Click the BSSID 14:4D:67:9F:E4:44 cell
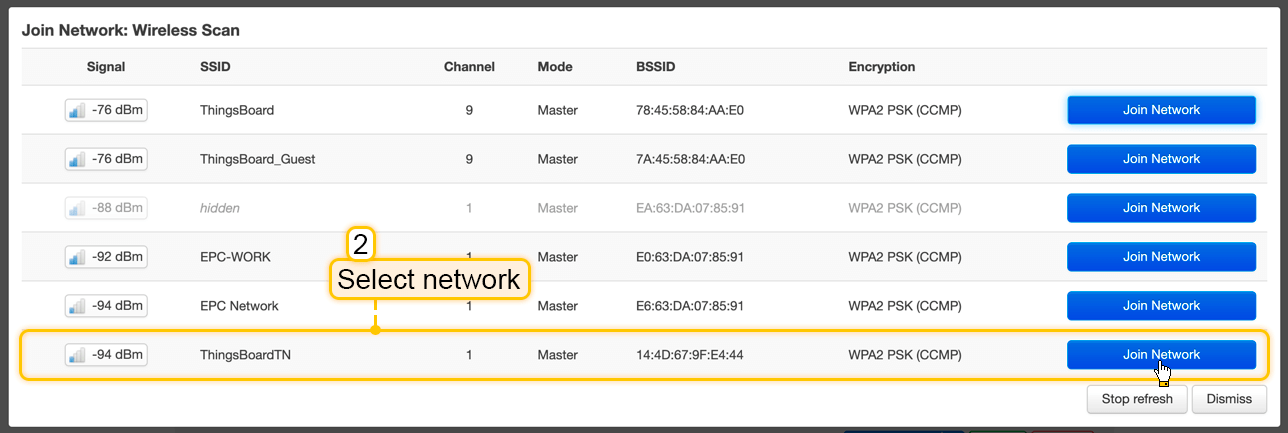Viewport: 1288px width, 433px height. pos(690,355)
